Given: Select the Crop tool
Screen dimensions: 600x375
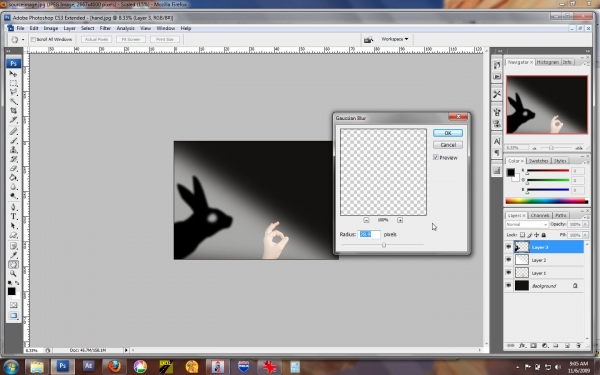Looking at the screenshot, I should coord(13,111).
